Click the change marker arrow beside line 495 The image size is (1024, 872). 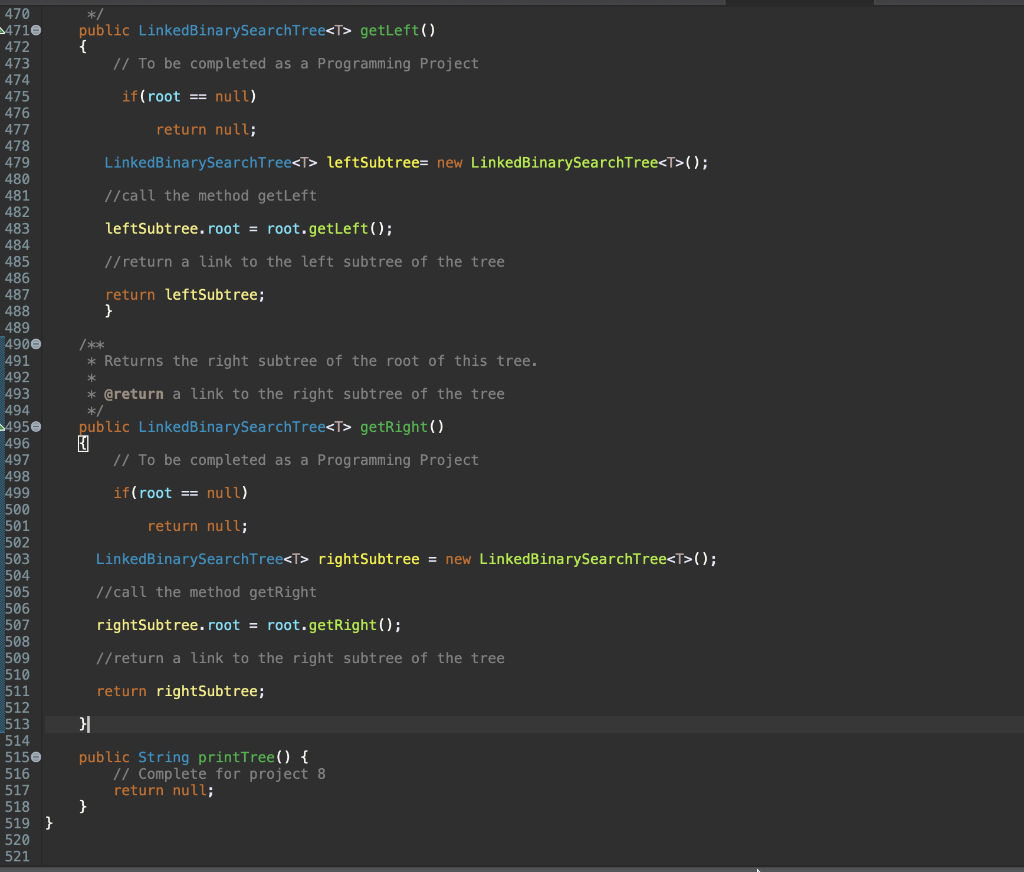(5, 427)
